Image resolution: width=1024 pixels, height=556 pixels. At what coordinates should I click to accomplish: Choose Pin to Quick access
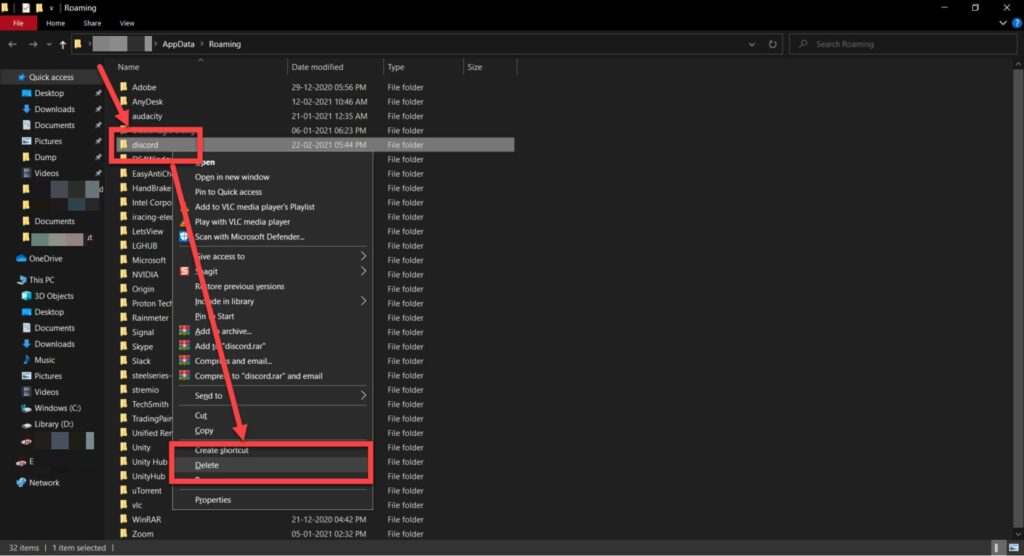click(228, 192)
